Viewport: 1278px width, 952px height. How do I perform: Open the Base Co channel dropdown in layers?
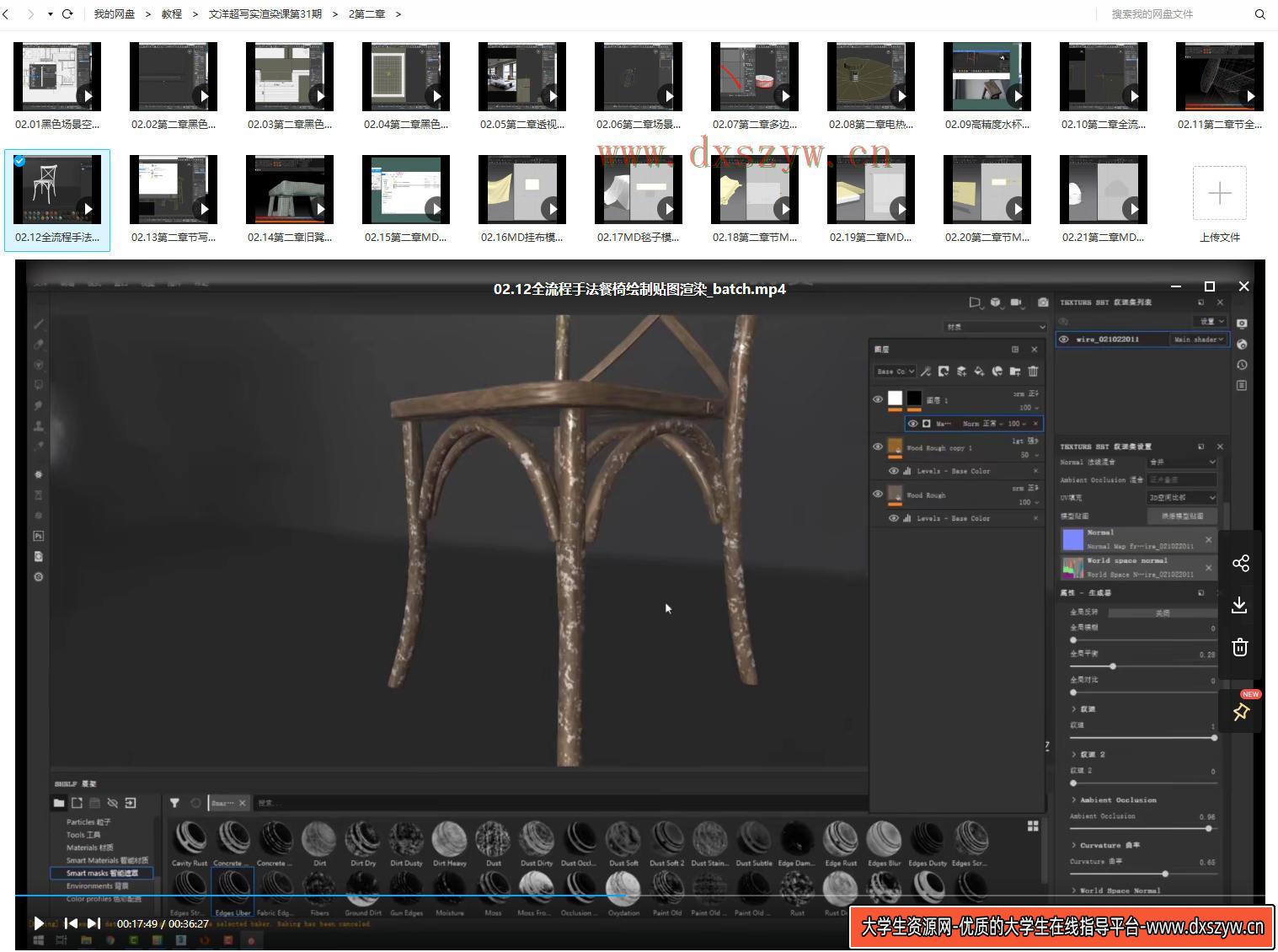tap(895, 372)
